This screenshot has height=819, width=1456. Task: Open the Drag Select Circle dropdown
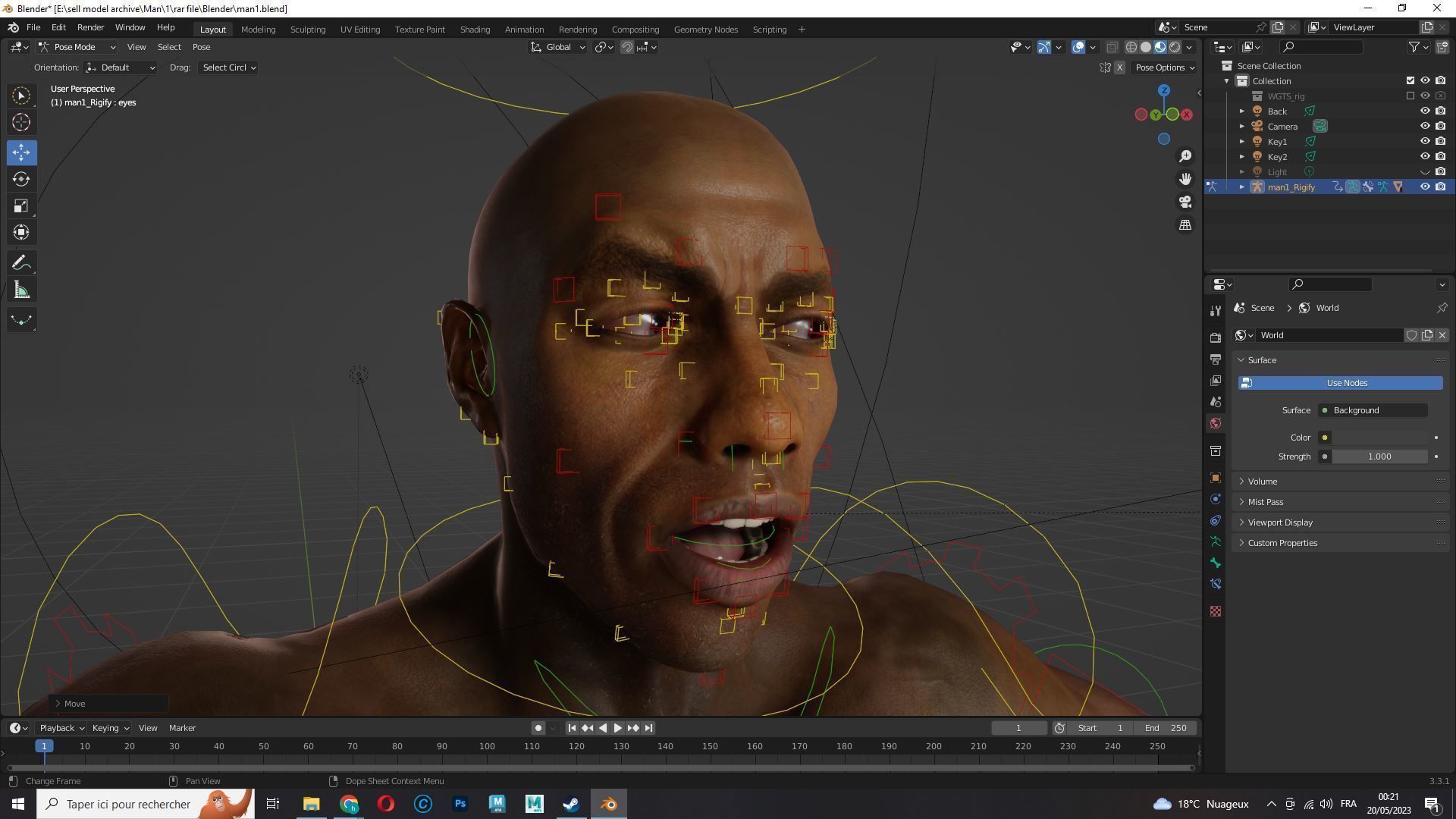[x=227, y=67]
